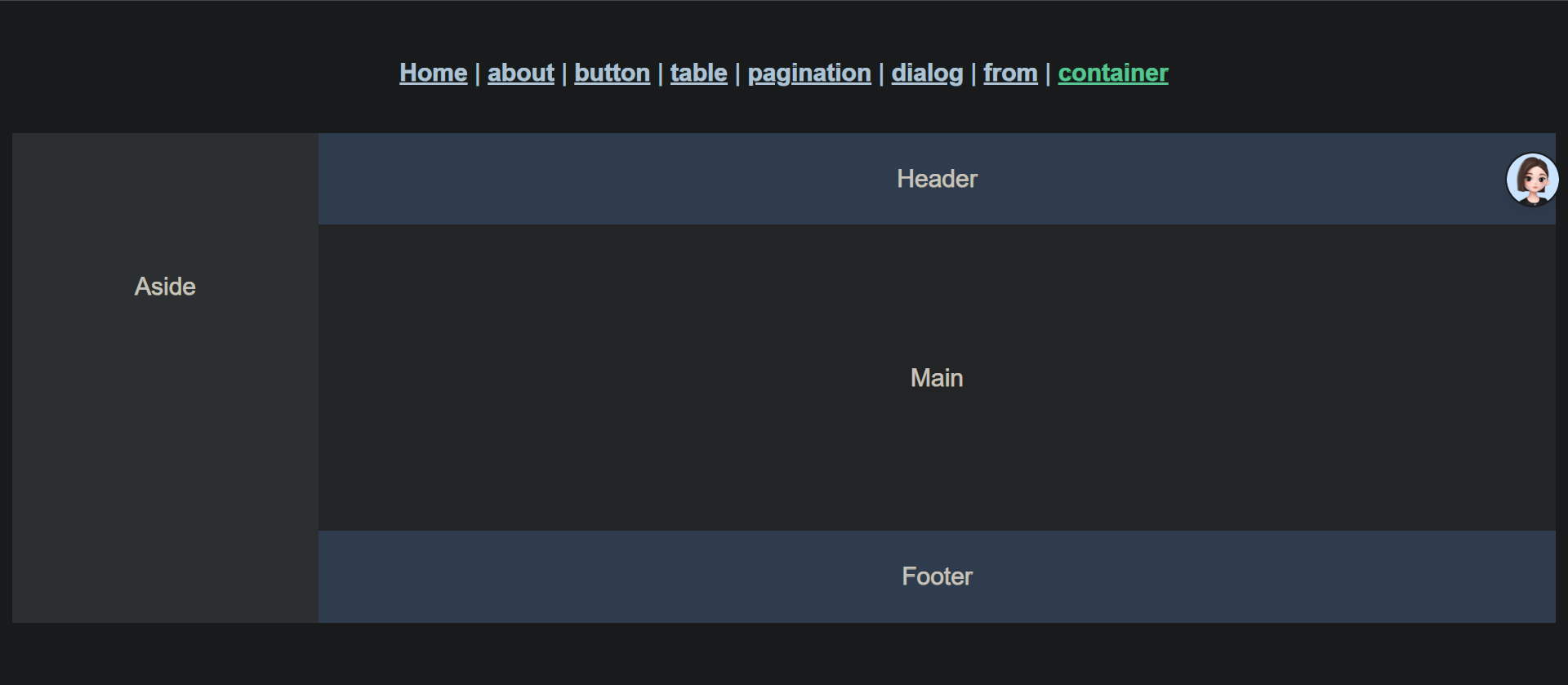Image resolution: width=1568 pixels, height=685 pixels.
Task: Click the separator between dialog and from
Action: [973, 74]
